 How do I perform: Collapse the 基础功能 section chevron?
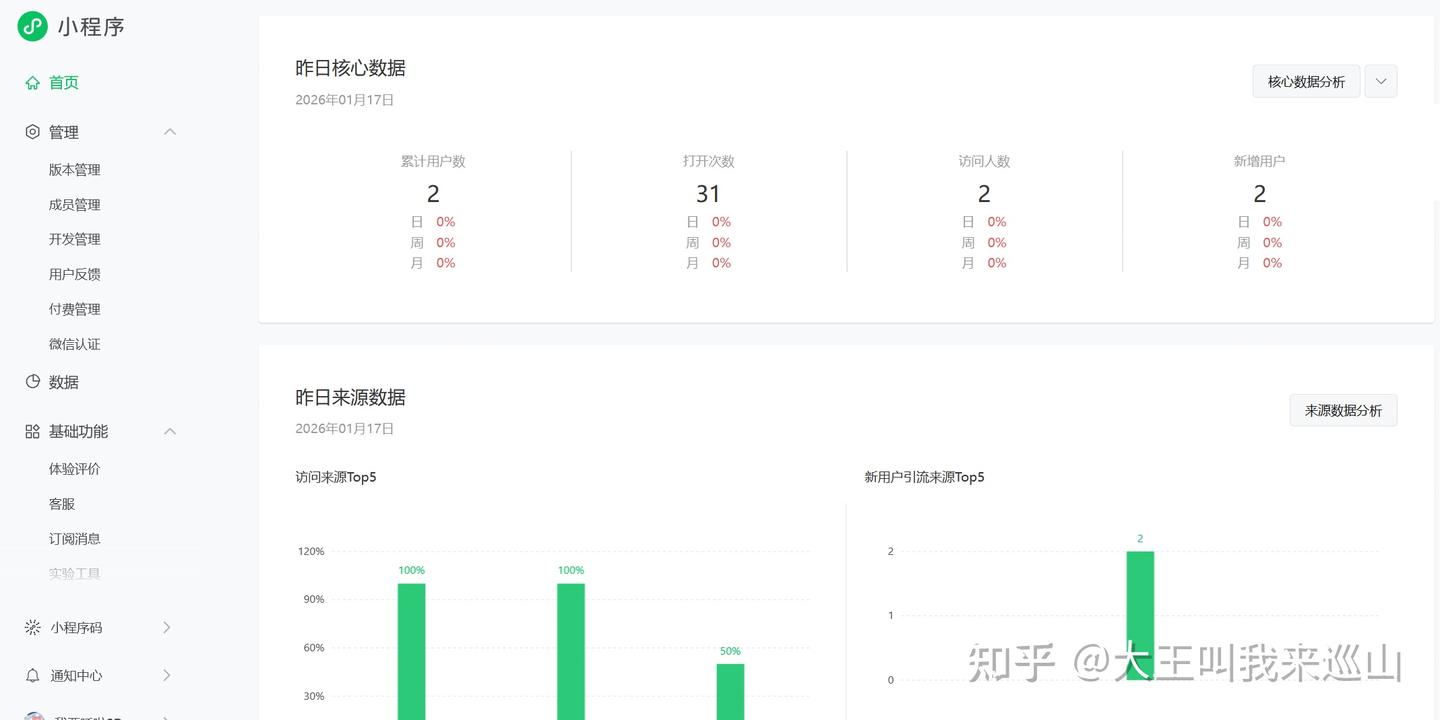pyautogui.click(x=170, y=431)
